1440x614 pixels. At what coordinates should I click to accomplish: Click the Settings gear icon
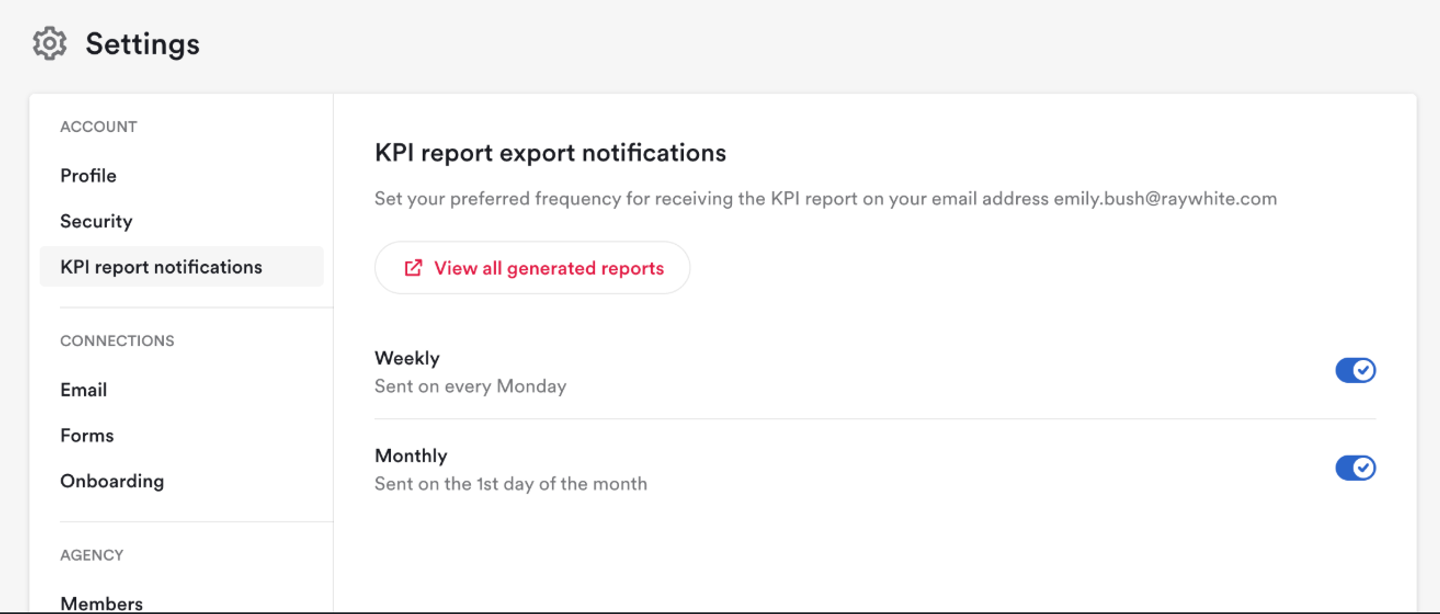coord(49,44)
